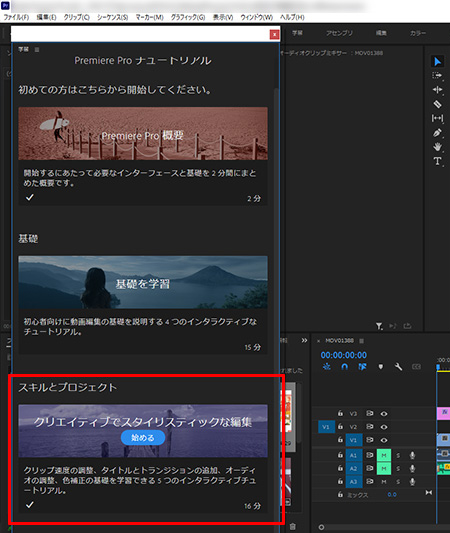Screen dimensions: 450x533
Task: Enable voice-over record on A2
Action: [412, 468]
